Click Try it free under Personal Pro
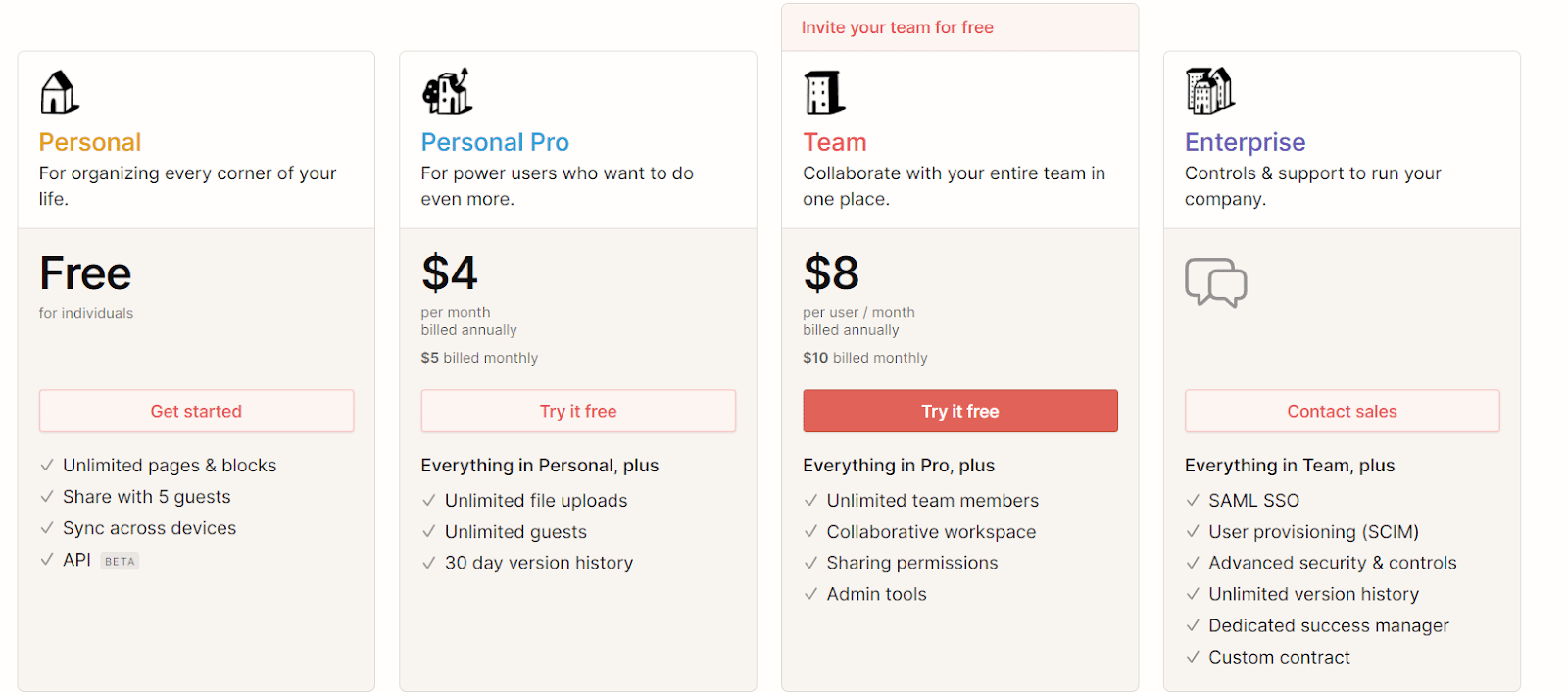The image size is (1568, 693). (x=578, y=411)
